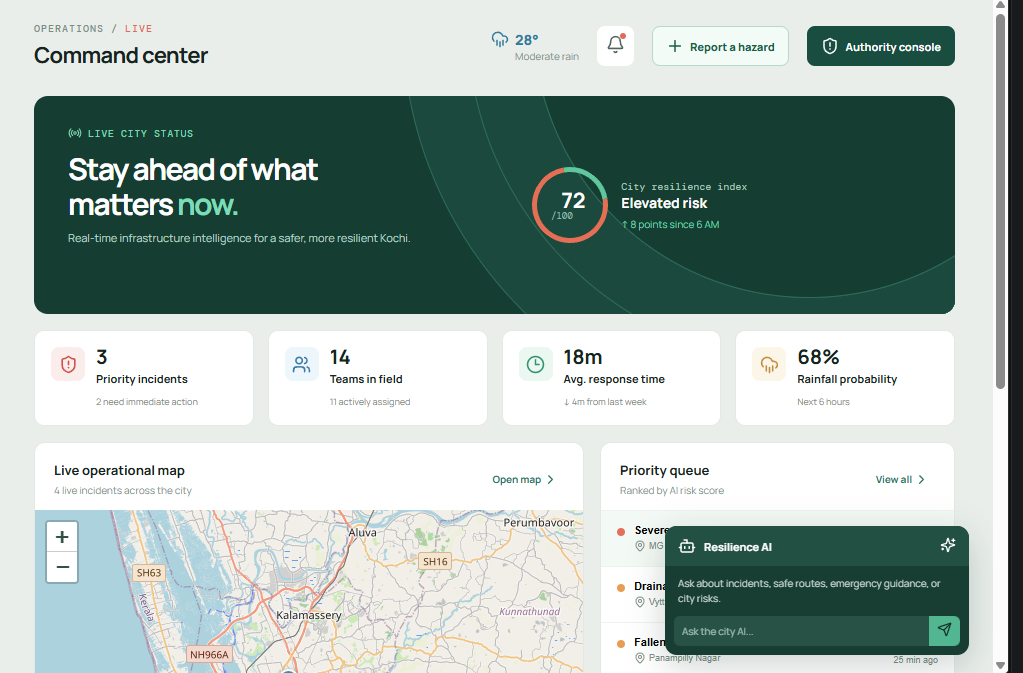This screenshot has height=673, width=1023.
Task: Click the Rainfall probability cloud icon
Action: 769,364
